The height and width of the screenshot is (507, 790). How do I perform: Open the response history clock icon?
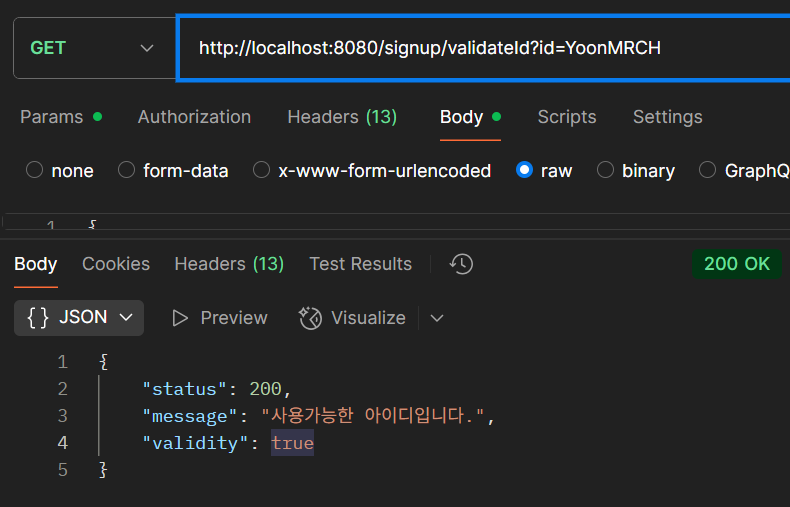point(461,264)
